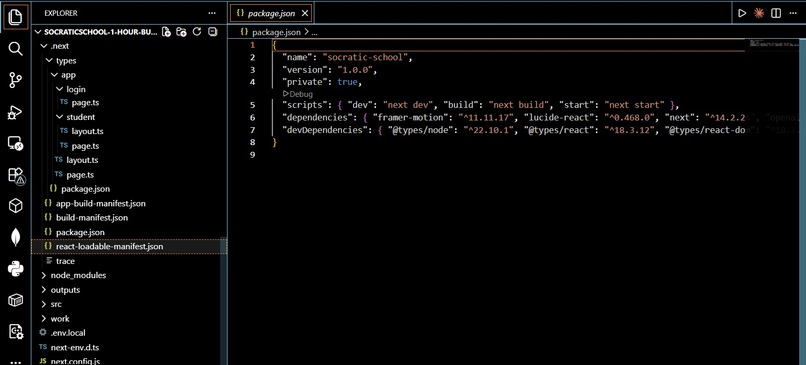
Task: Click the true value on private line
Action: pos(347,82)
